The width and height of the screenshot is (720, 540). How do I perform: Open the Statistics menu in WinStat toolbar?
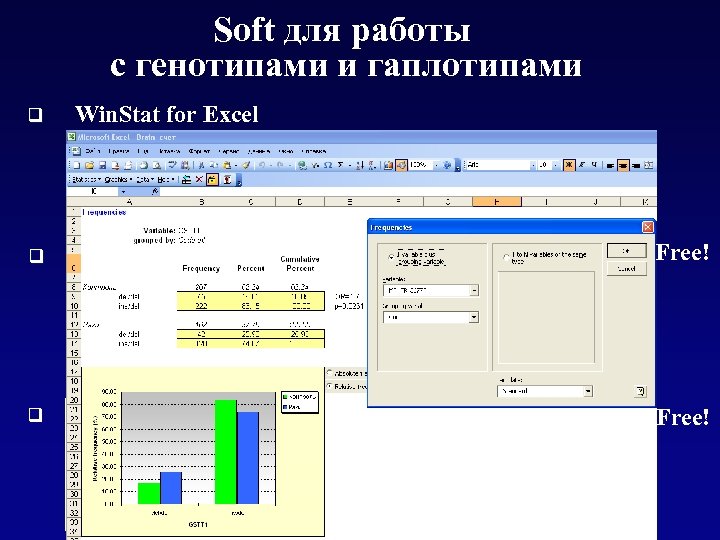(86, 180)
